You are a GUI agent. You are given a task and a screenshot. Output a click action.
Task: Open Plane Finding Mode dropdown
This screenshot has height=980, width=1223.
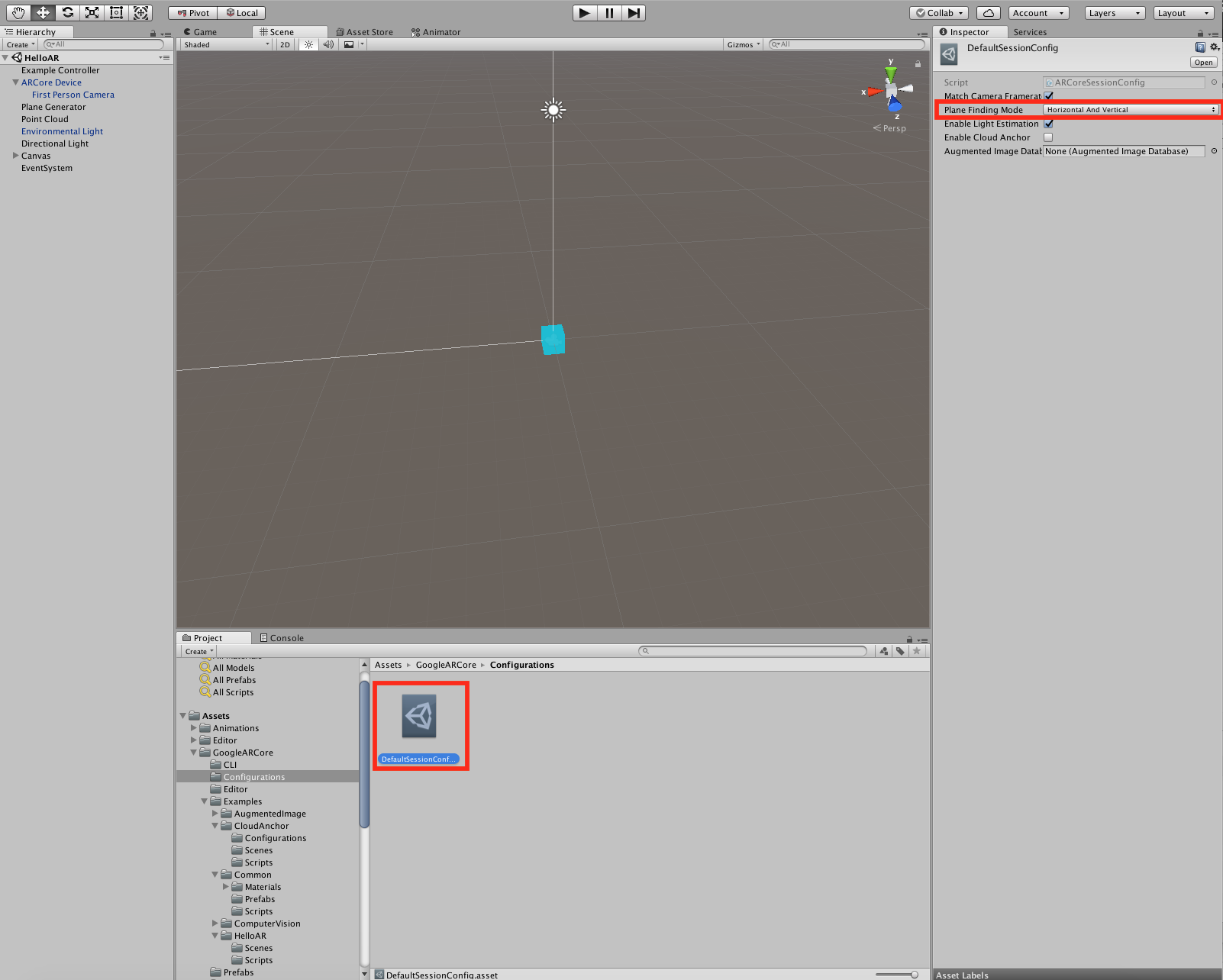tap(1130, 110)
